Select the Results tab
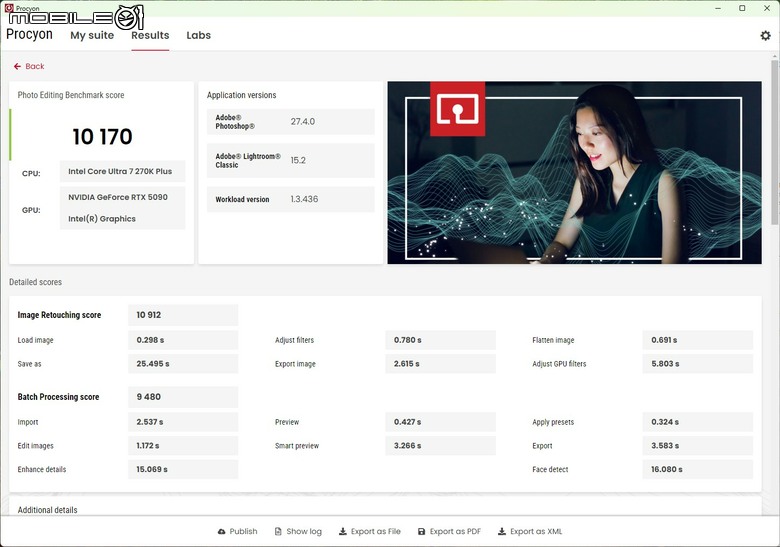Image resolution: width=780 pixels, height=547 pixels. pyautogui.click(x=150, y=35)
